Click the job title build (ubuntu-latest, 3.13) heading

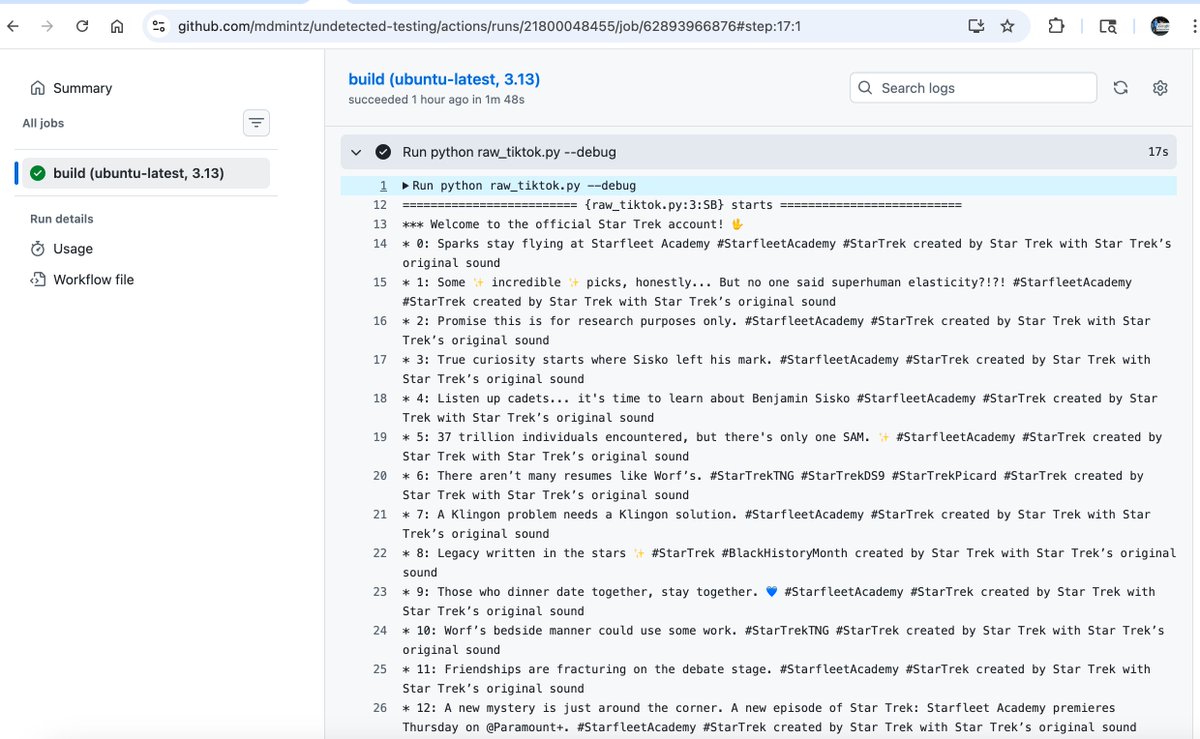444,79
